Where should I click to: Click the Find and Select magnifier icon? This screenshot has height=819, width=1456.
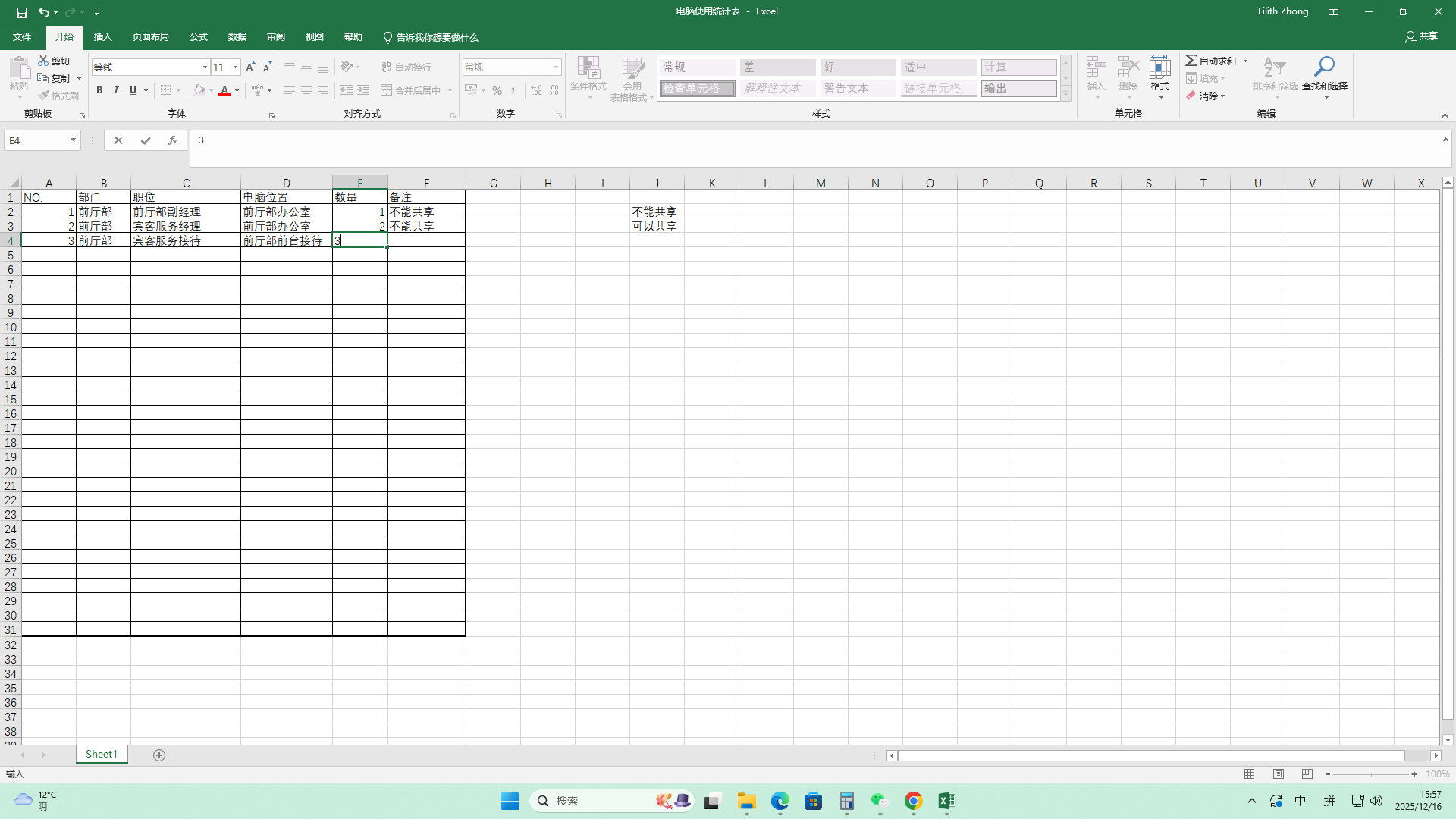tap(1324, 67)
